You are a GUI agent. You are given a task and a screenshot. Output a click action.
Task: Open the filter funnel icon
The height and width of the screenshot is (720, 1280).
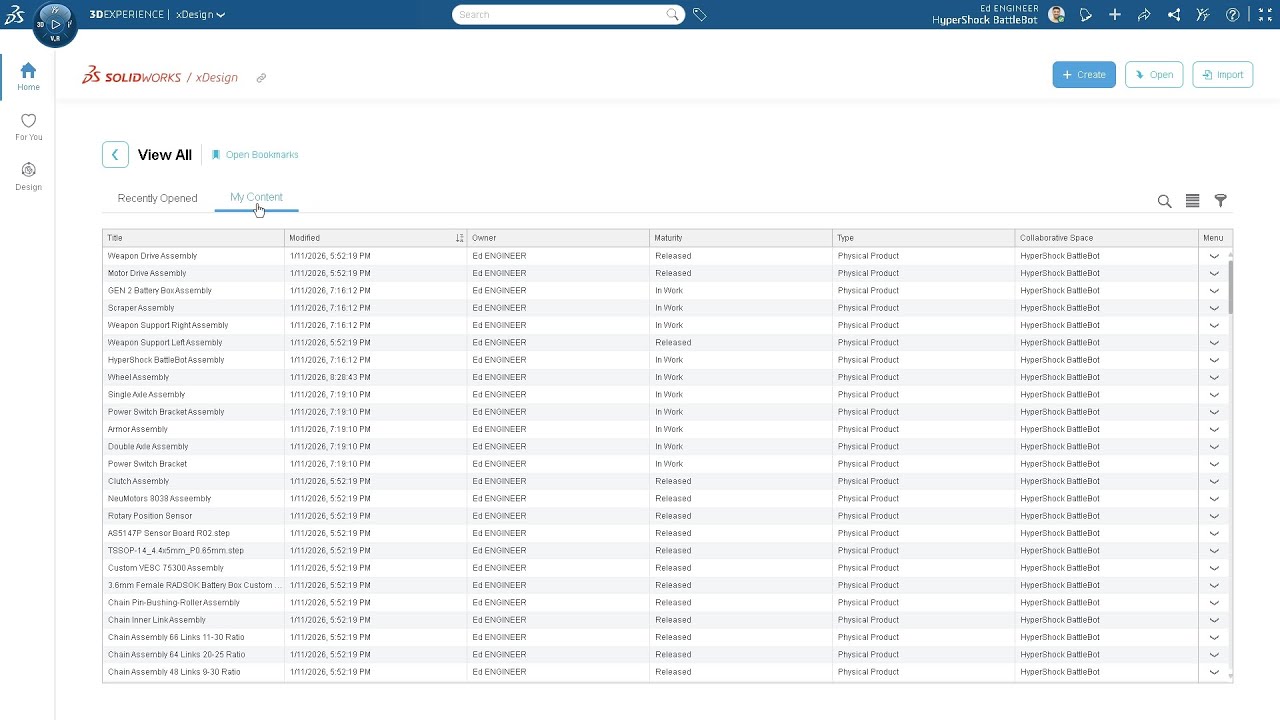click(1220, 201)
